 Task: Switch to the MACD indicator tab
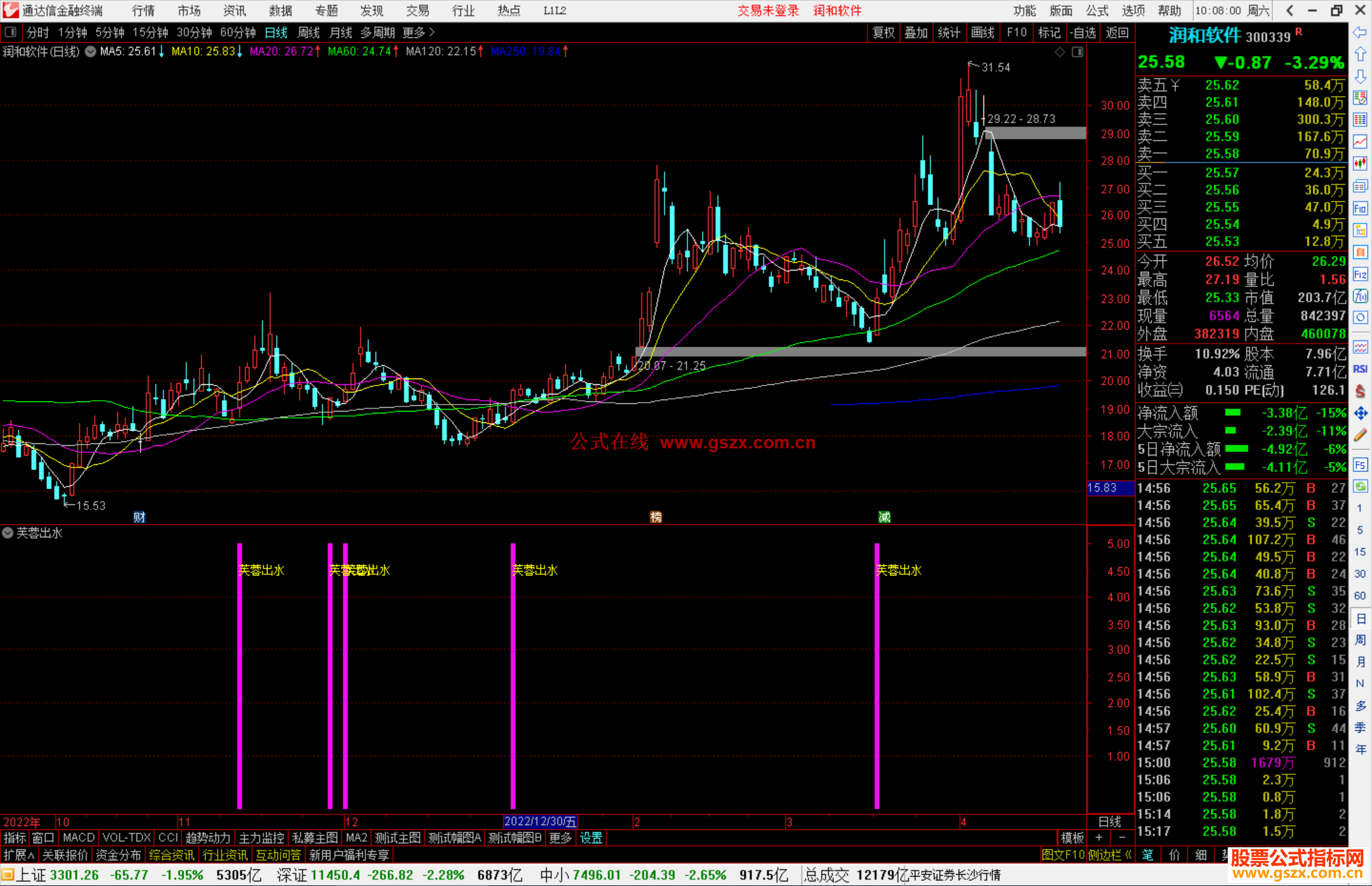79,838
